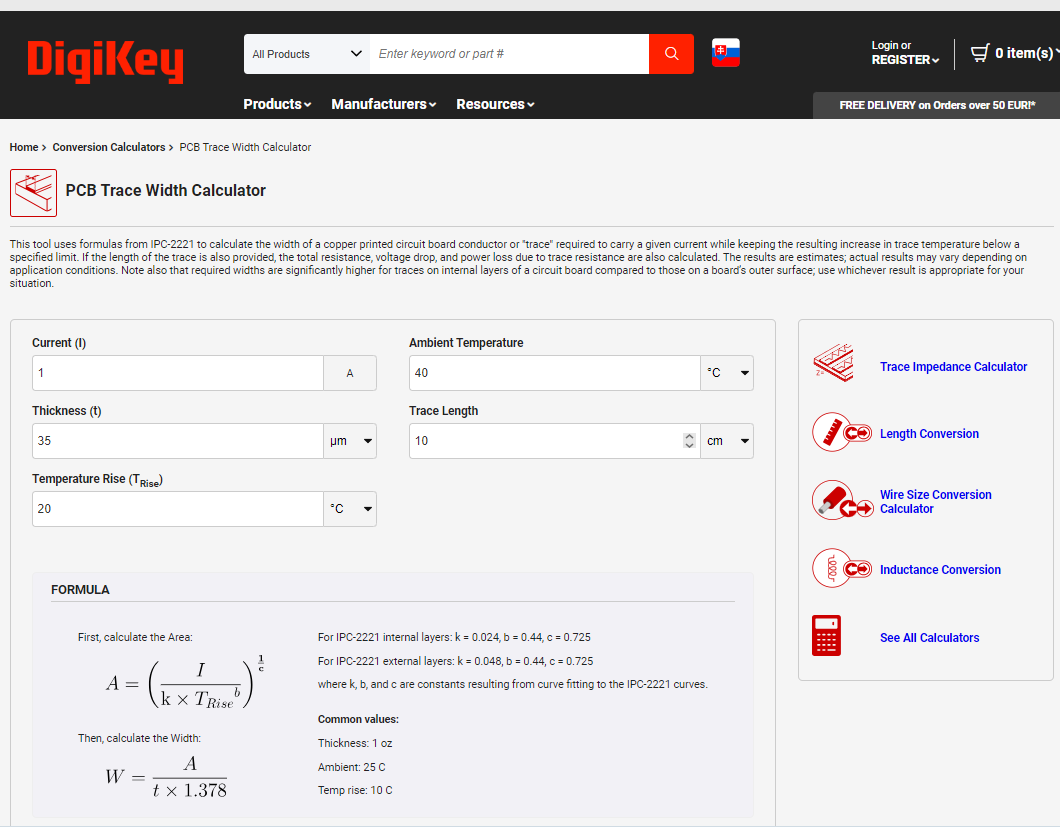The height and width of the screenshot is (827, 1060).
Task: Click the Slovakia flag icon
Action: [725, 53]
